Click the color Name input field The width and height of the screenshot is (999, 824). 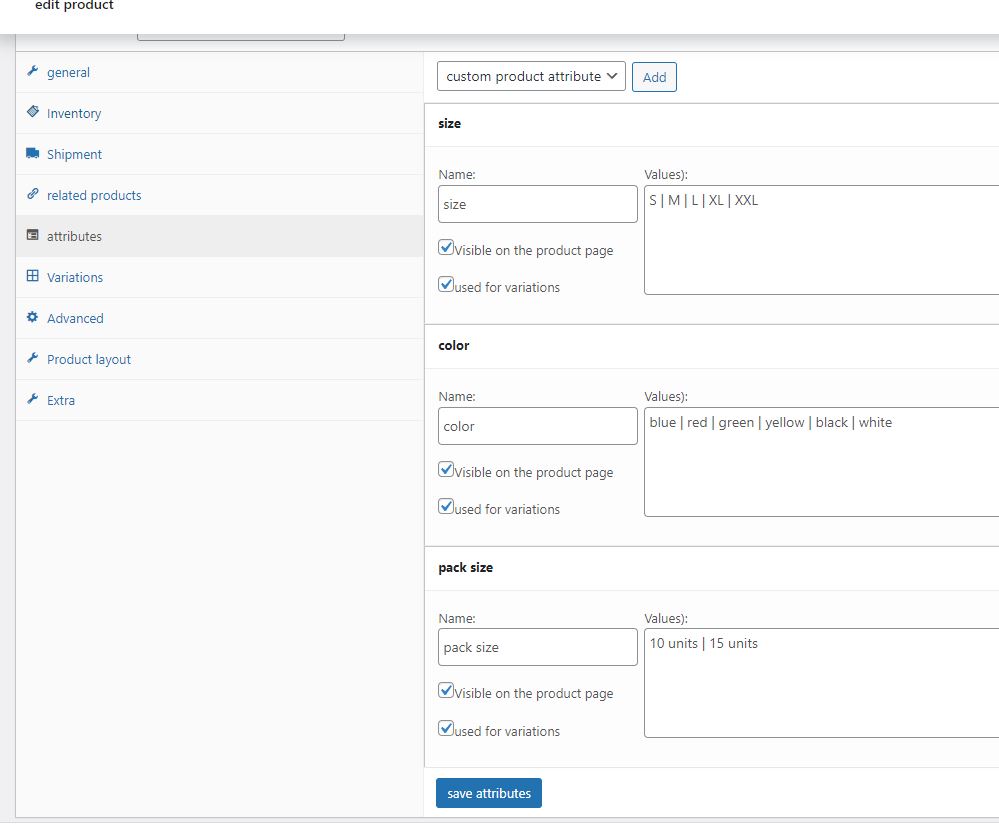pyautogui.click(x=538, y=426)
